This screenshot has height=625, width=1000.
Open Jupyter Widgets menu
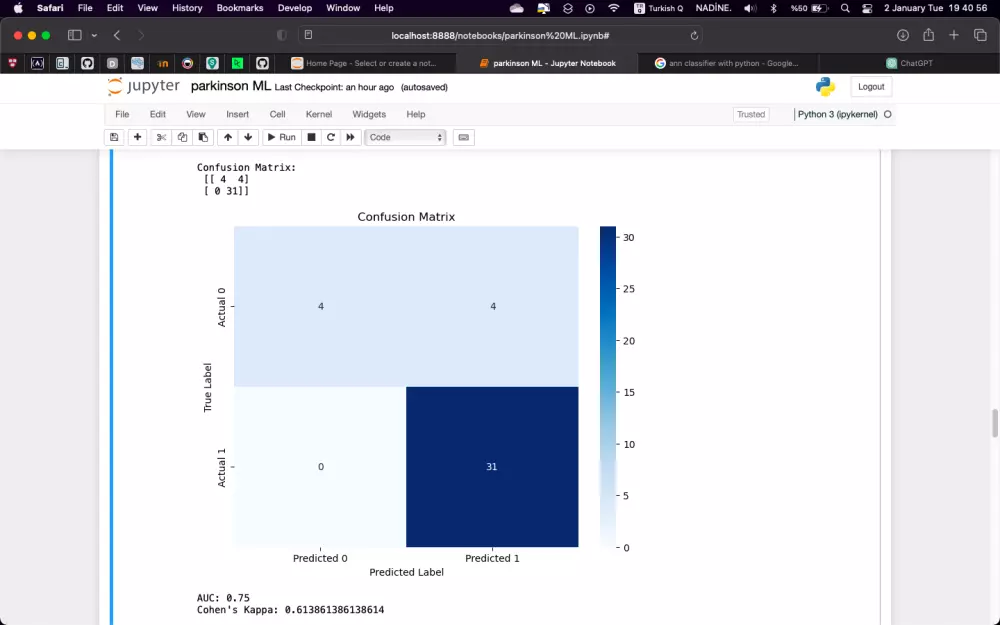tap(369, 114)
